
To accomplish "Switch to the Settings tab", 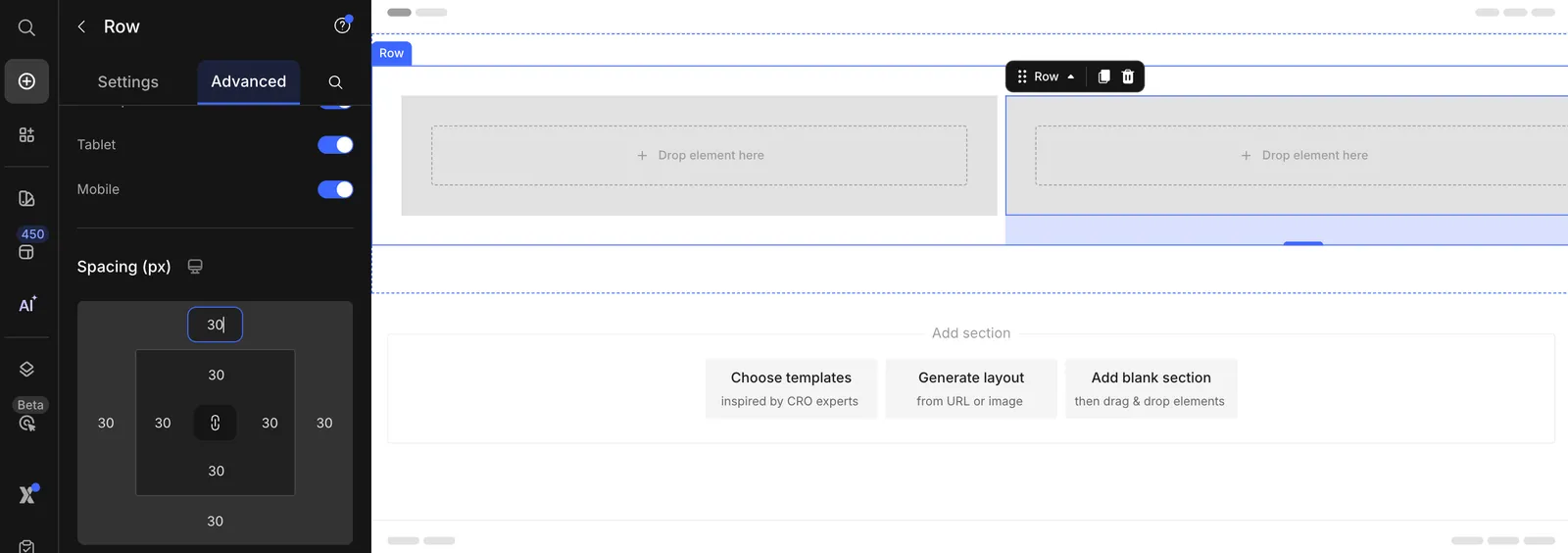I will point(128,82).
